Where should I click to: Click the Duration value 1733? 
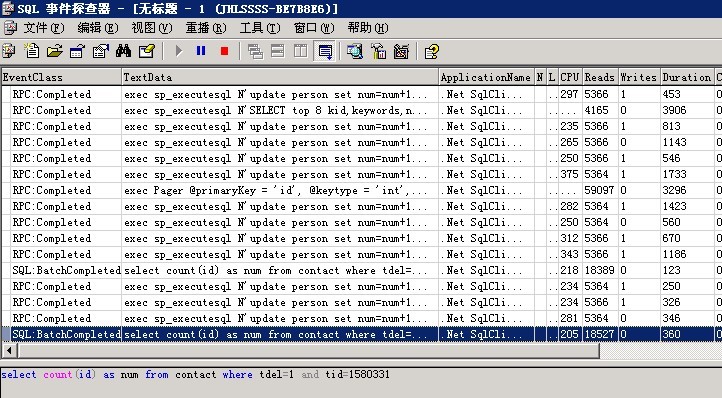click(674, 174)
